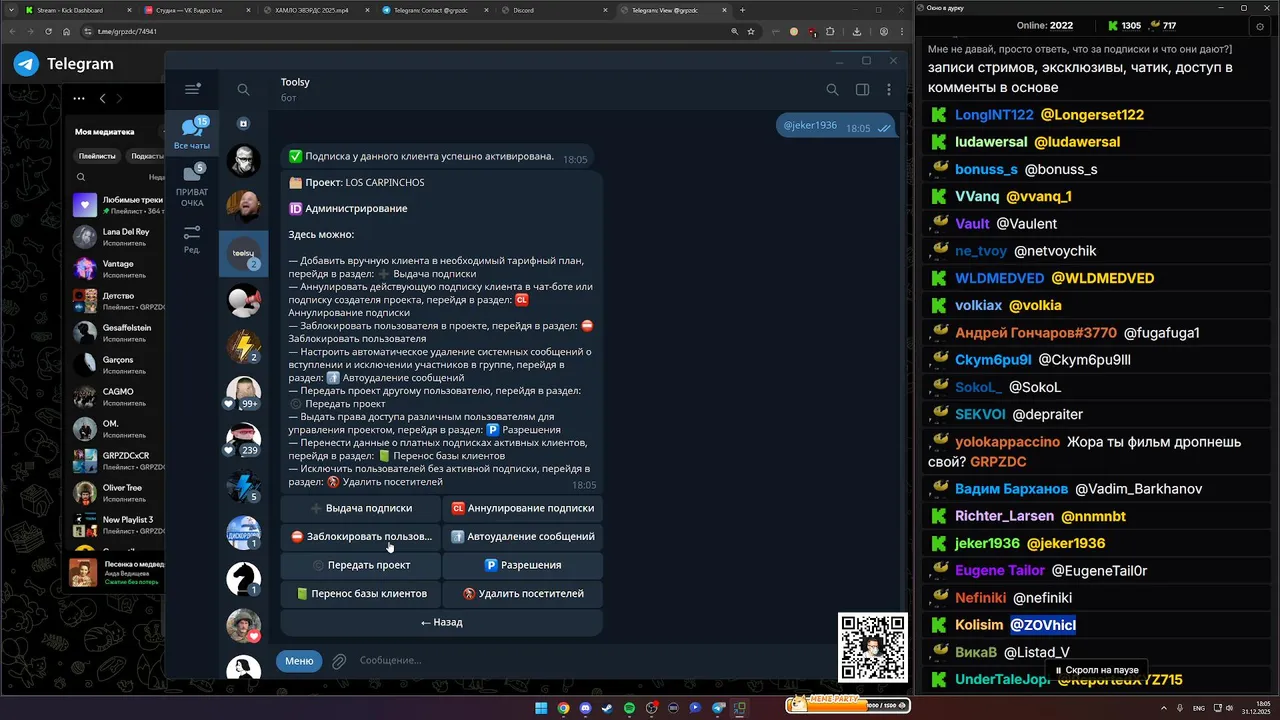Toggle the right sidebar panel icon

[862, 89]
